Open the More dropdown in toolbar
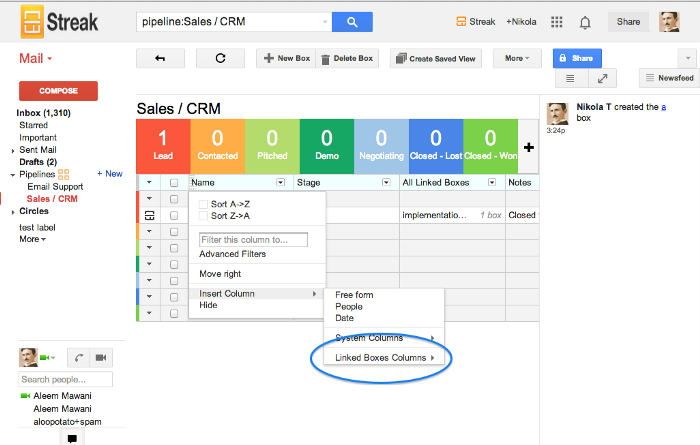The image size is (700, 445). (517, 58)
